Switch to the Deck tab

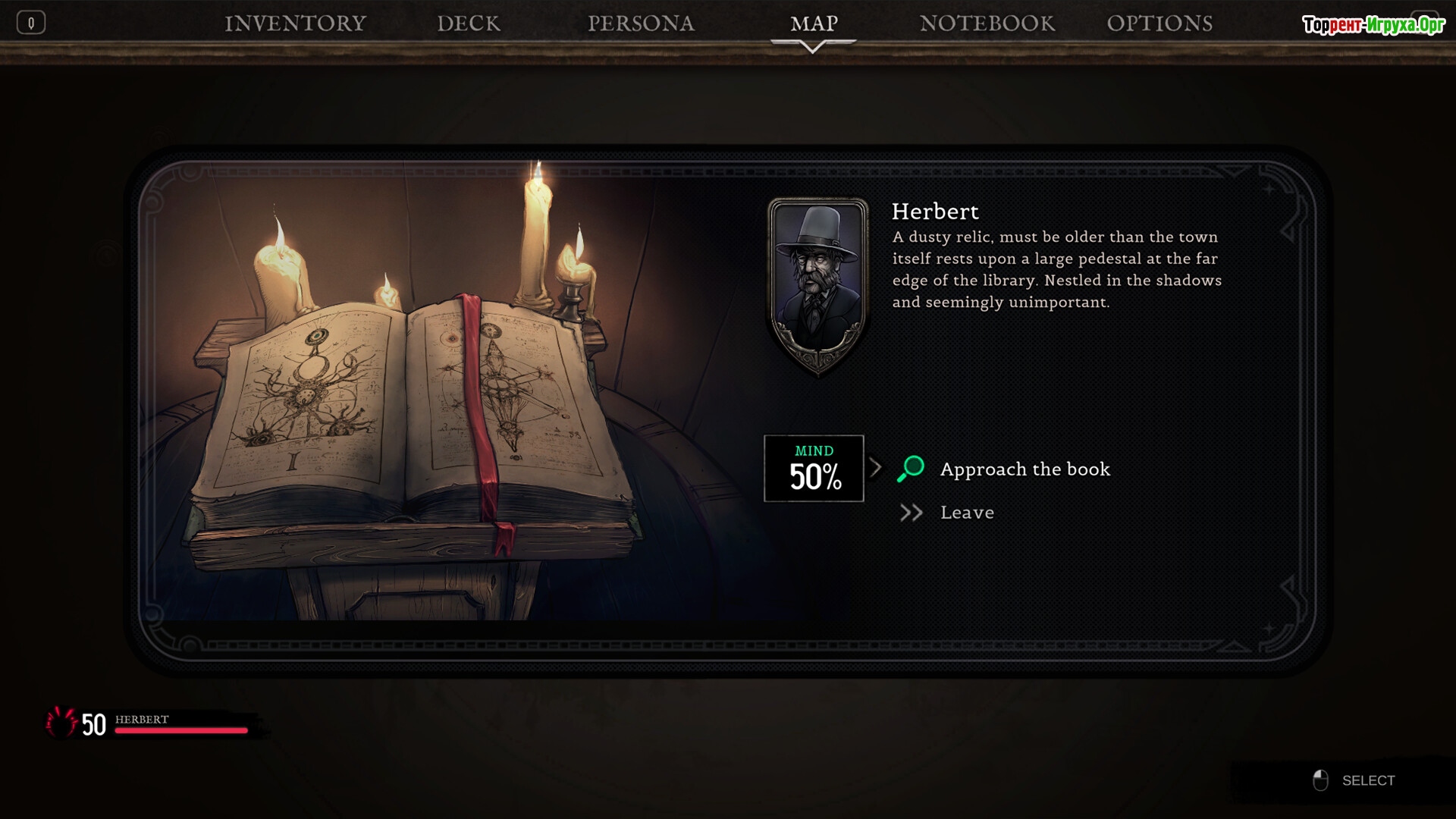468,24
